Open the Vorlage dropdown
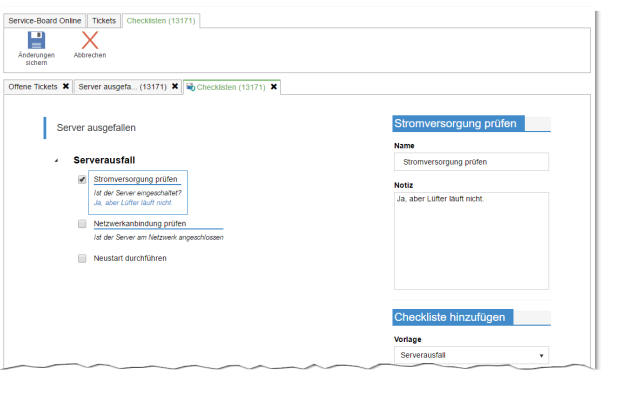 pos(471,355)
